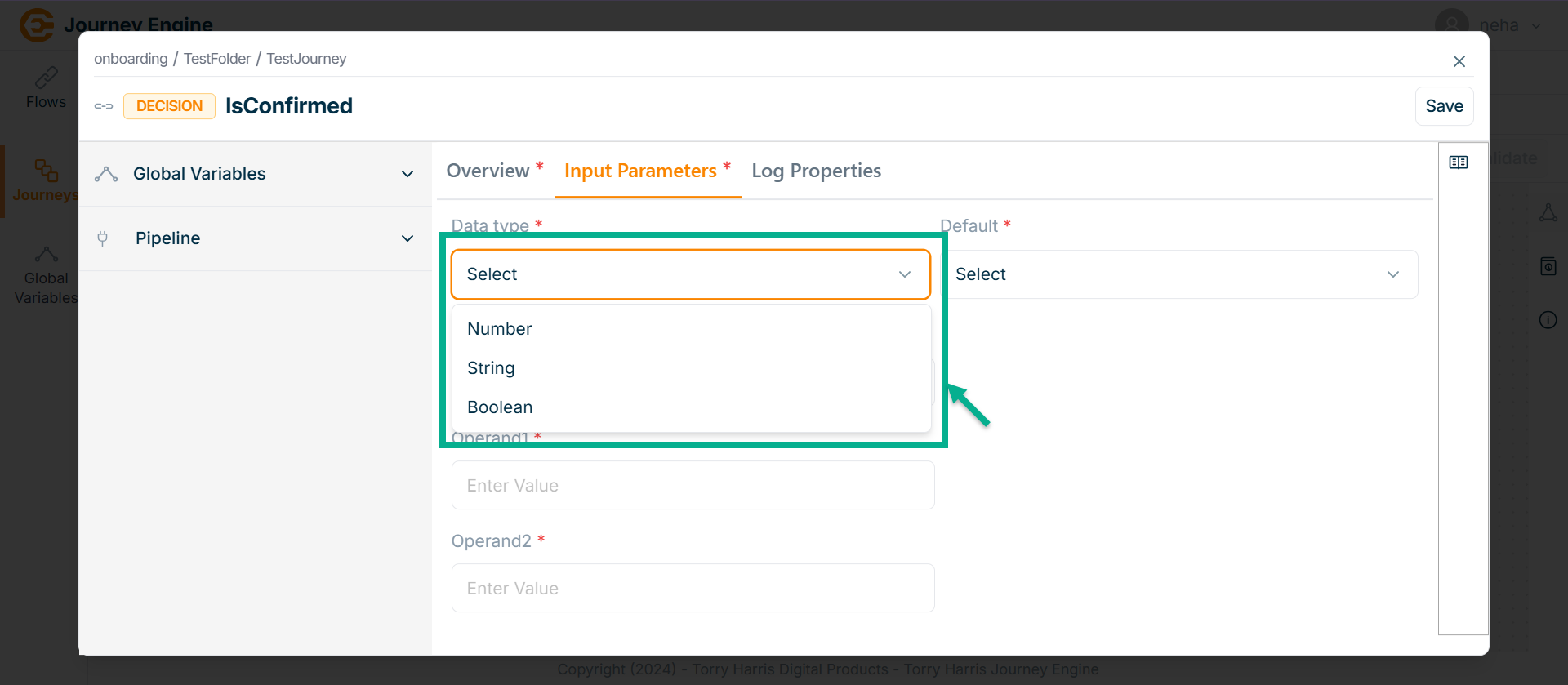Open Flows from the left sidebar

[x=46, y=88]
